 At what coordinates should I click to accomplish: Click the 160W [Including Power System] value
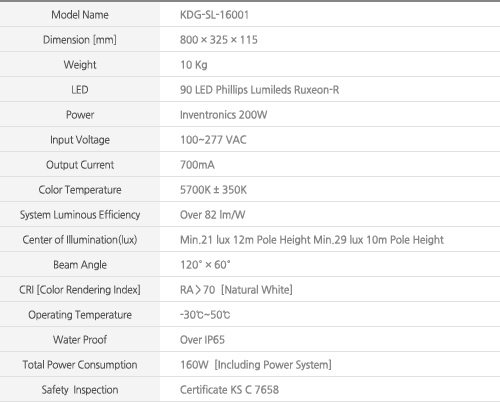[x=256, y=365]
